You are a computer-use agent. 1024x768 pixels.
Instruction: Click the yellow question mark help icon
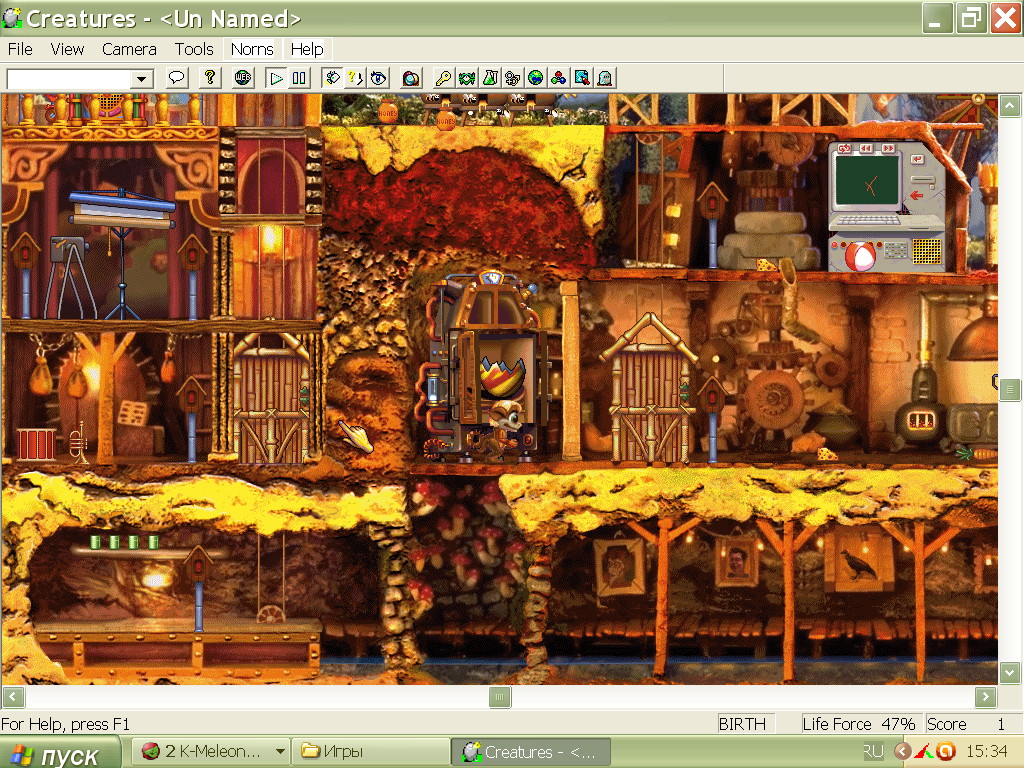tap(210, 78)
